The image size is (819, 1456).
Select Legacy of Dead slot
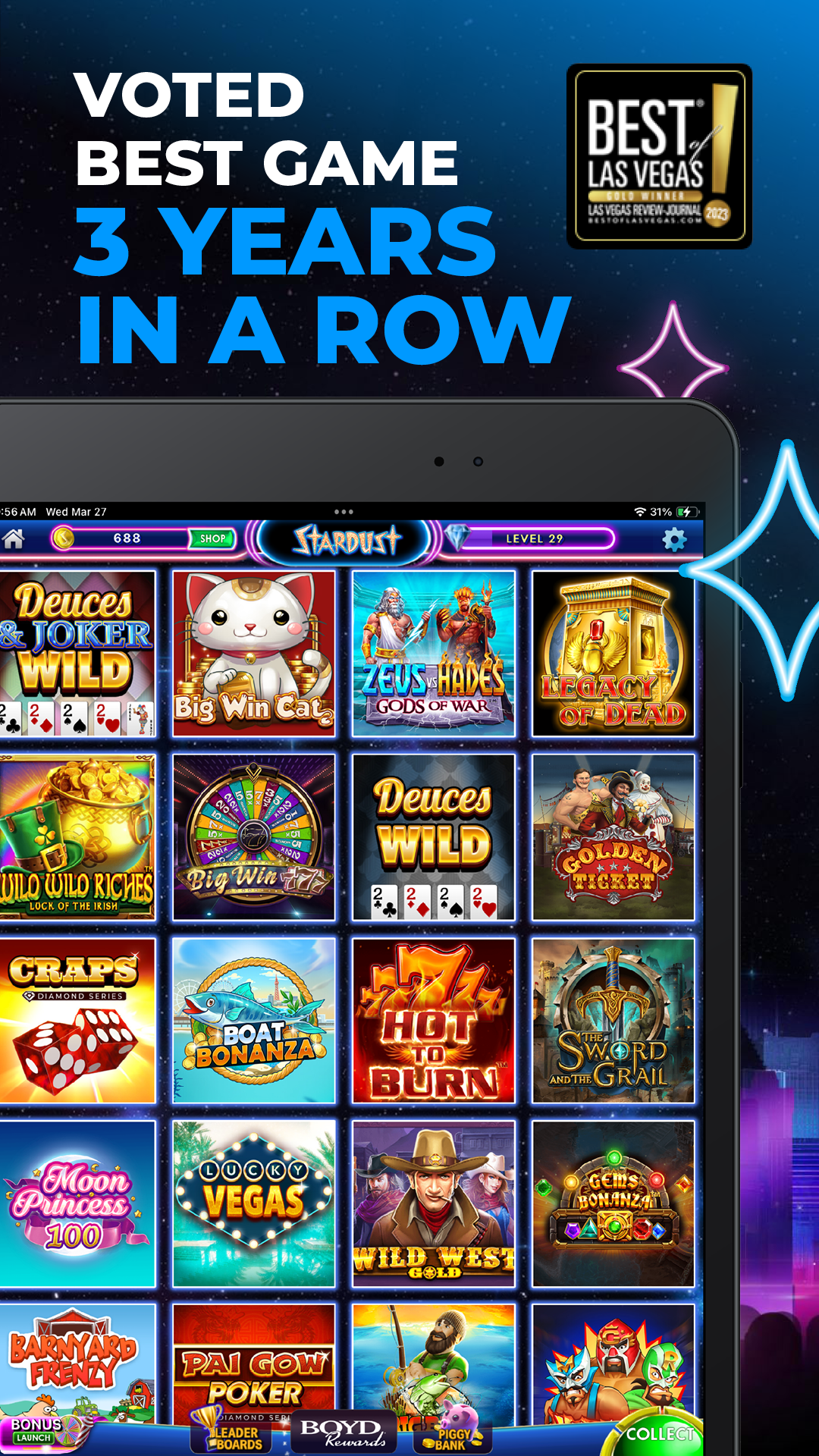click(x=613, y=654)
